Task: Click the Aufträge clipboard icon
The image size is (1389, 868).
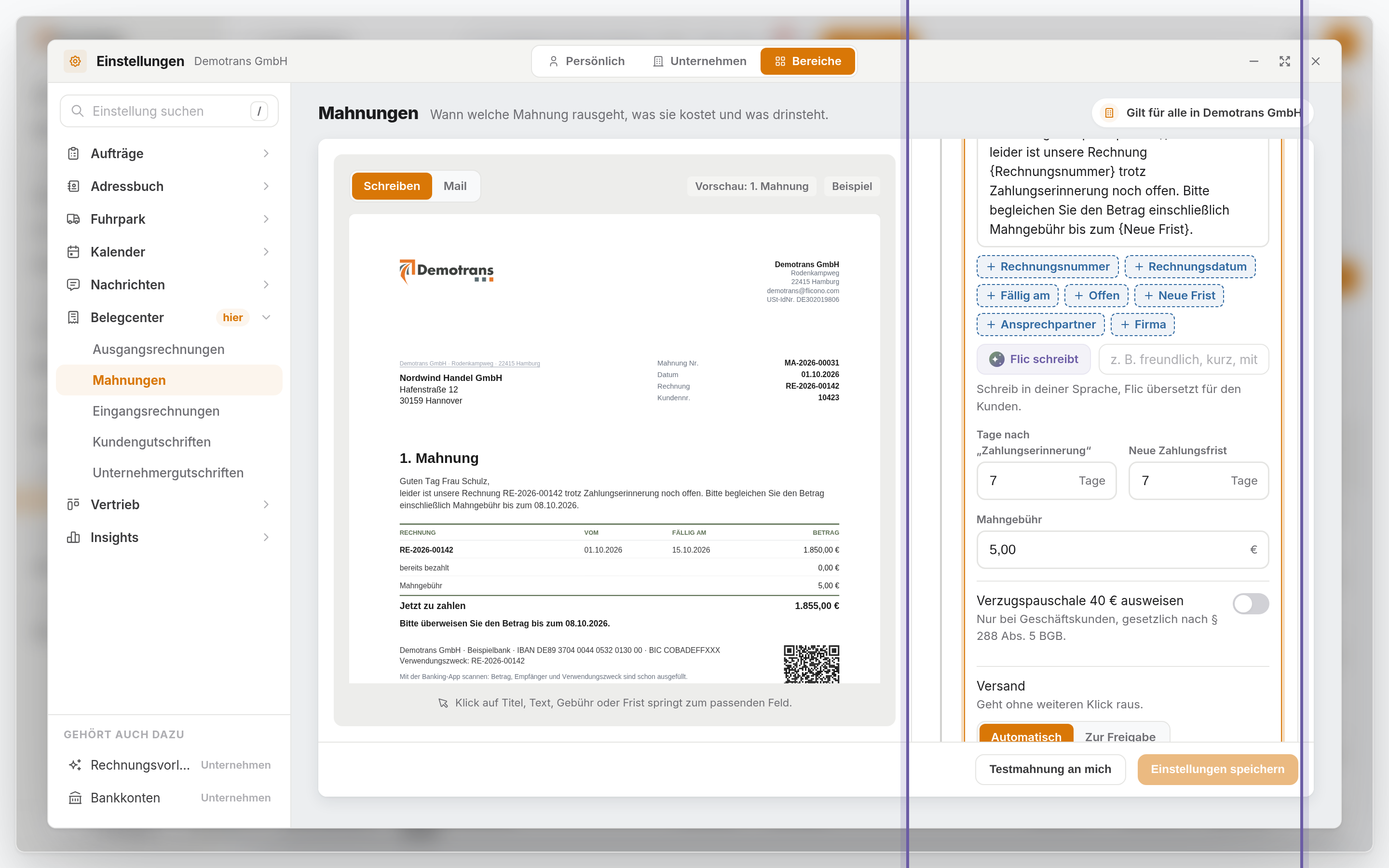Action: coord(73,153)
